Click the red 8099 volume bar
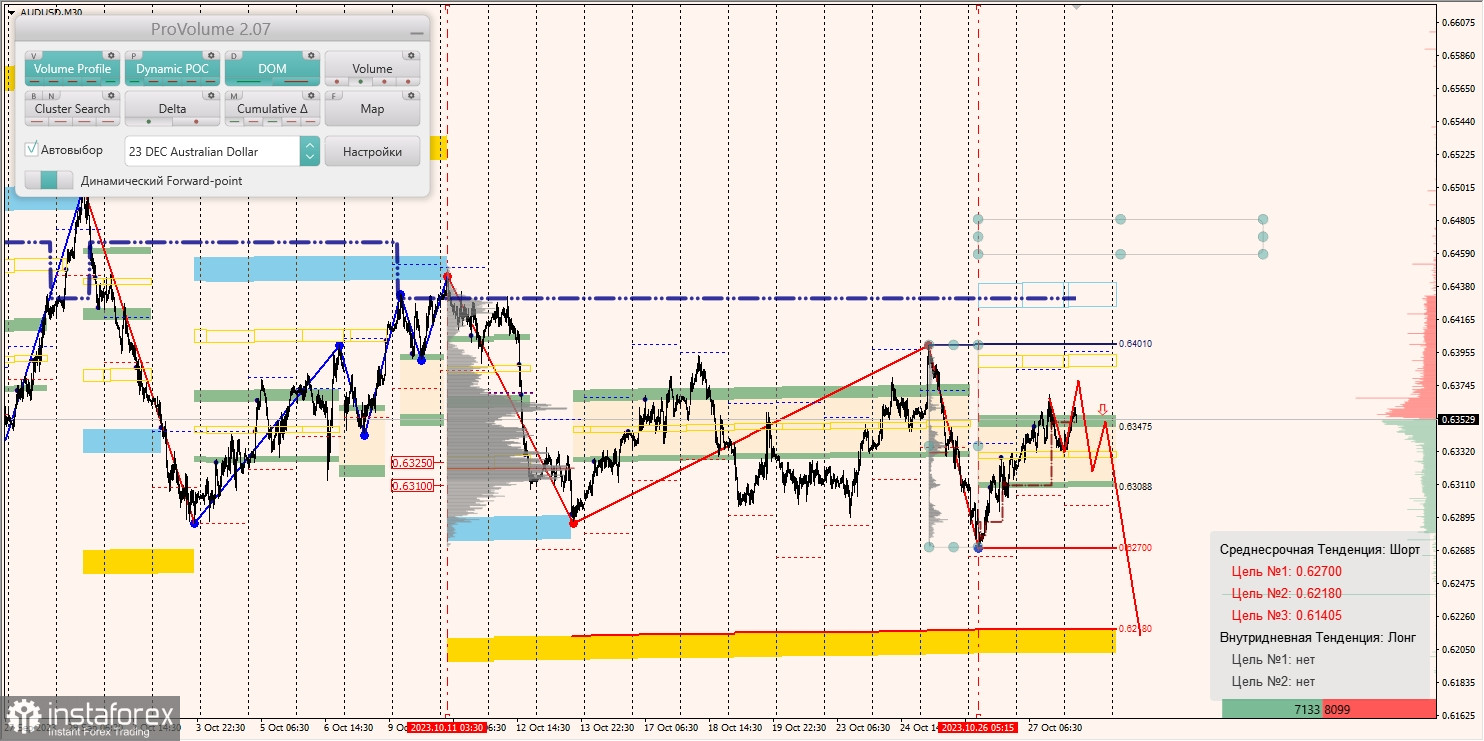The image size is (1484, 741). pyautogui.click(x=1379, y=709)
